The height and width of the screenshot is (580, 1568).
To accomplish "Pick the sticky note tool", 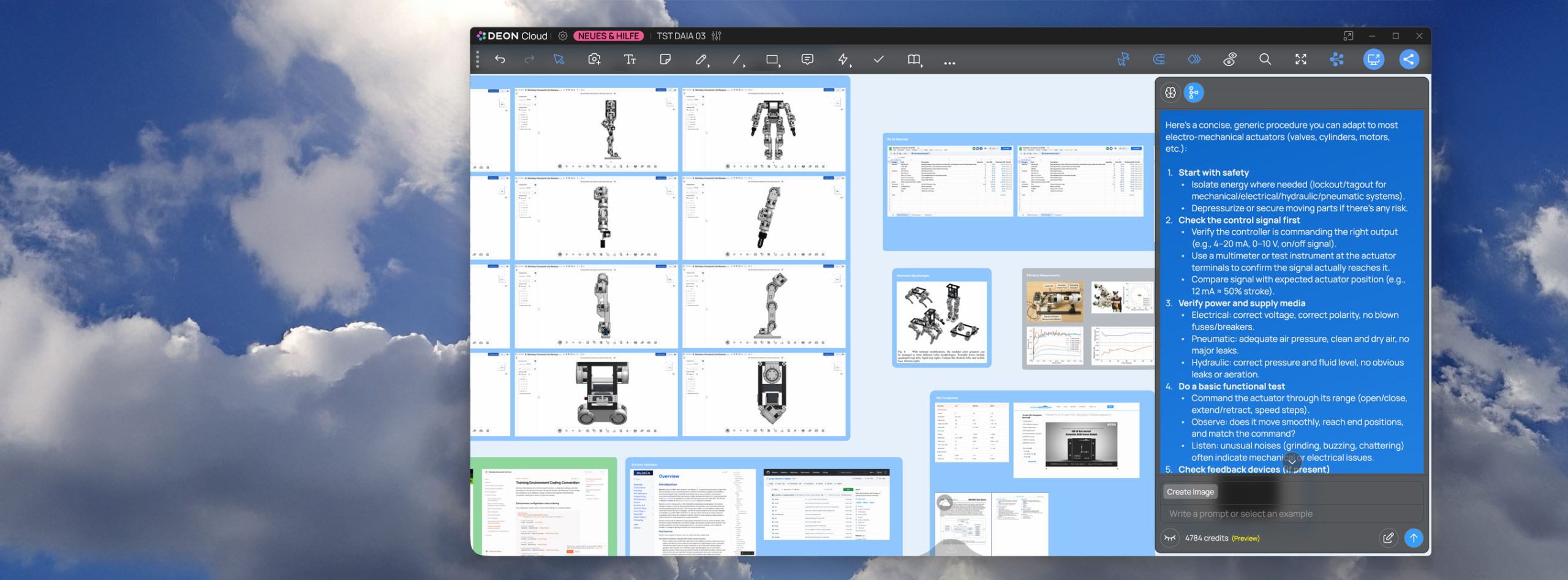I will pyautogui.click(x=665, y=59).
